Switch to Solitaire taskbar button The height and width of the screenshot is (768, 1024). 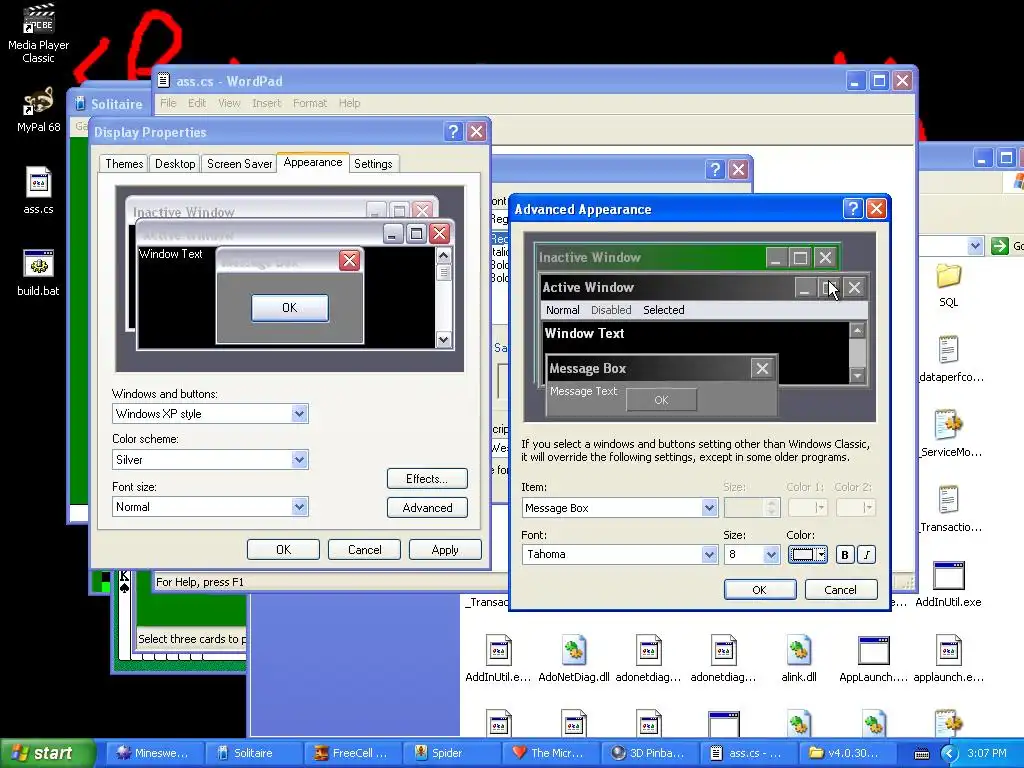[x=253, y=753]
